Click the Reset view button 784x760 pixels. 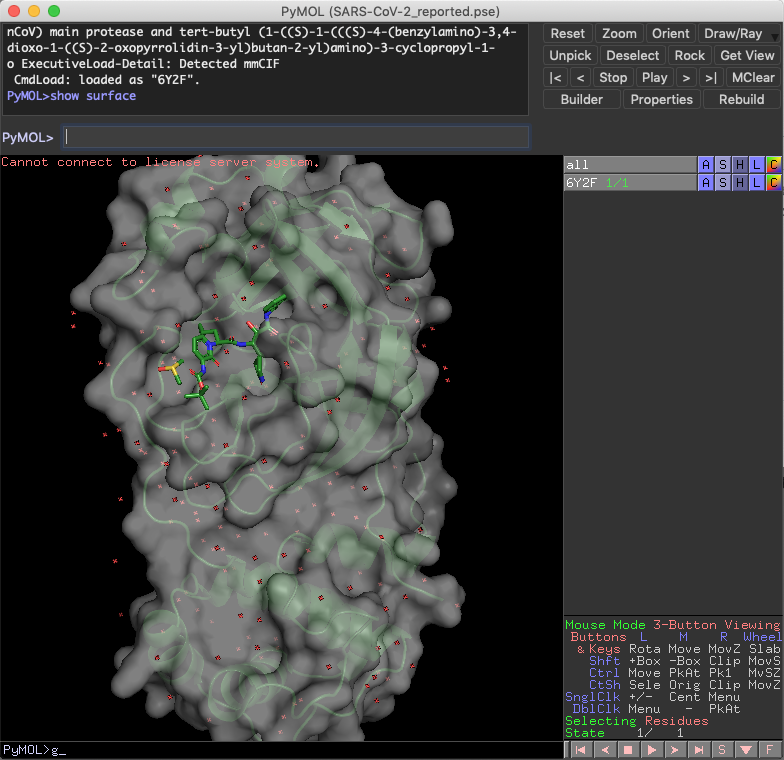568,34
